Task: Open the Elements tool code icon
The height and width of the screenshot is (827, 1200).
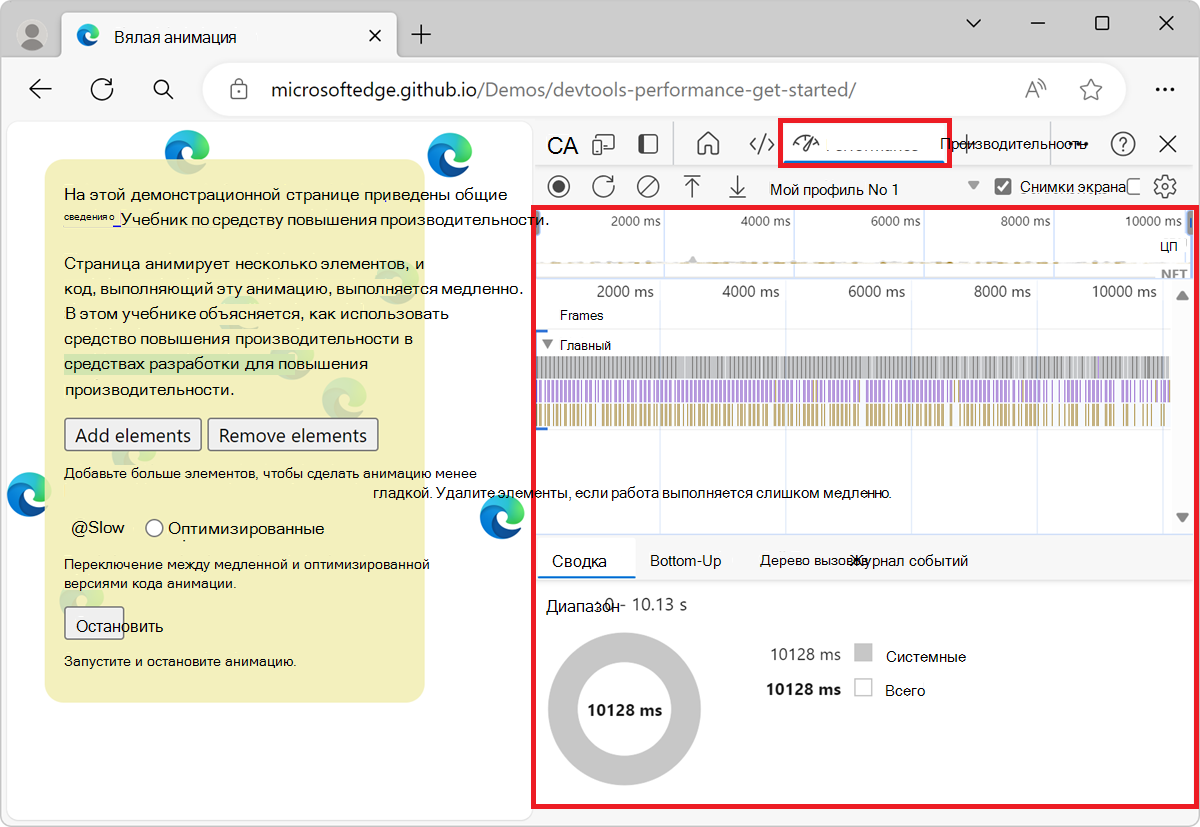Action: [x=762, y=144]
